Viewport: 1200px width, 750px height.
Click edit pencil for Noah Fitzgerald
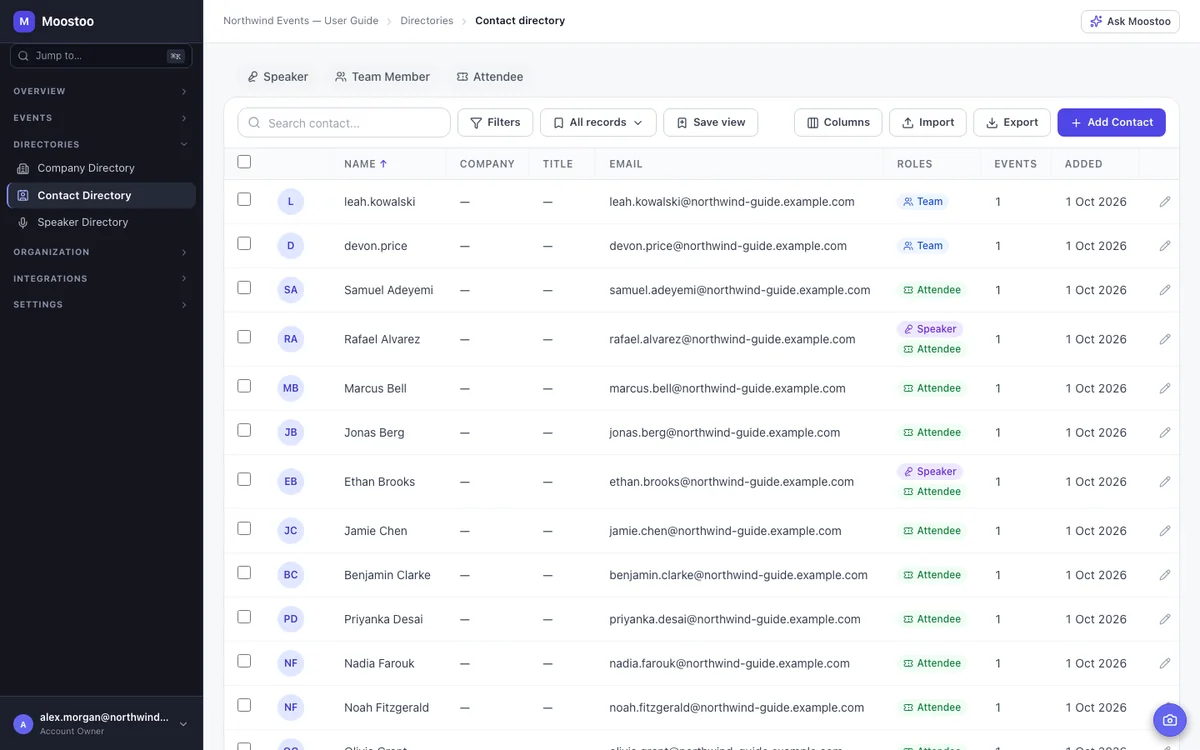(x=1165, y=707)
